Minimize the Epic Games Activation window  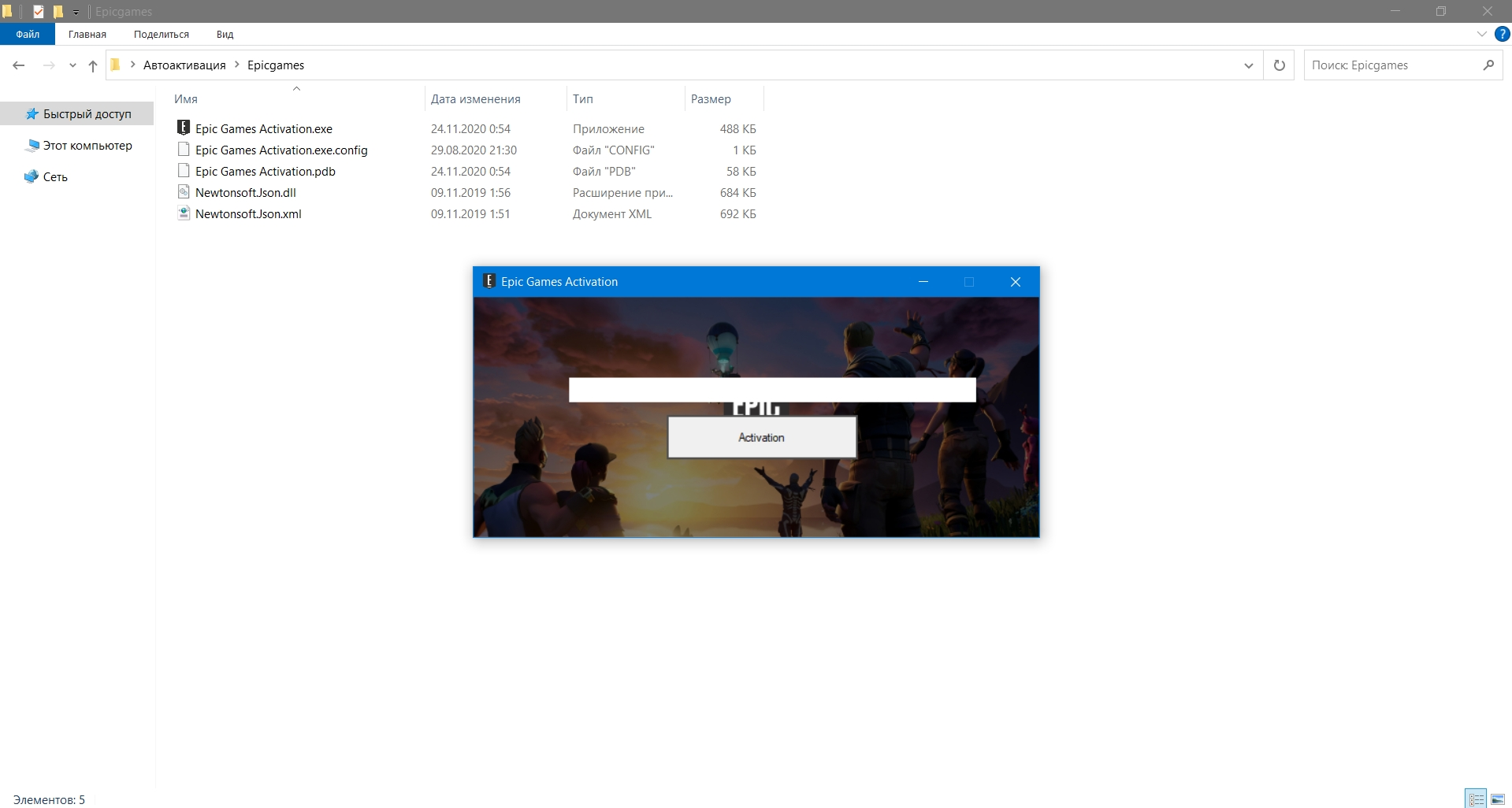pos(923,282)
